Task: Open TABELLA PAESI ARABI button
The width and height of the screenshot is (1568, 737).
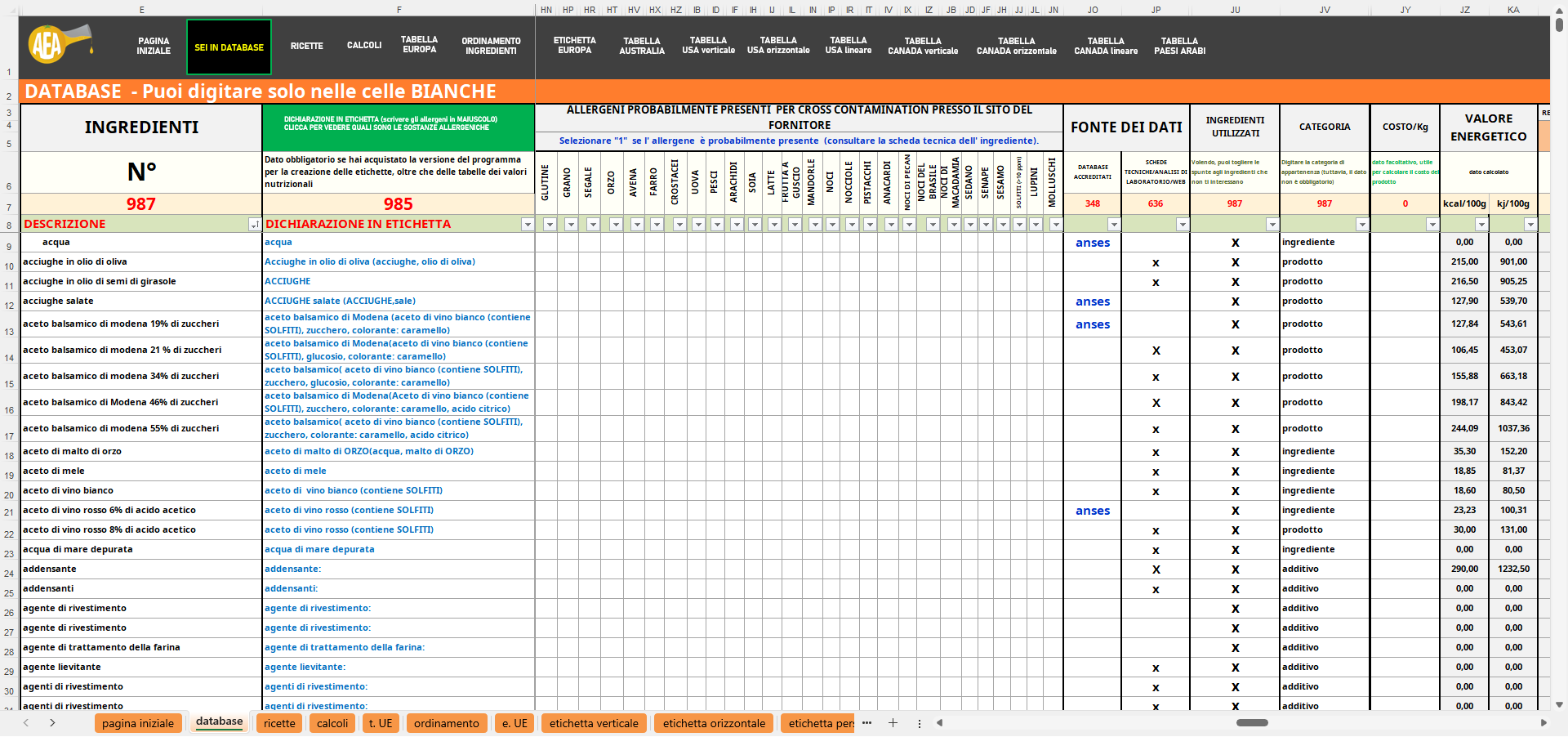Action: coord(1180,46)
